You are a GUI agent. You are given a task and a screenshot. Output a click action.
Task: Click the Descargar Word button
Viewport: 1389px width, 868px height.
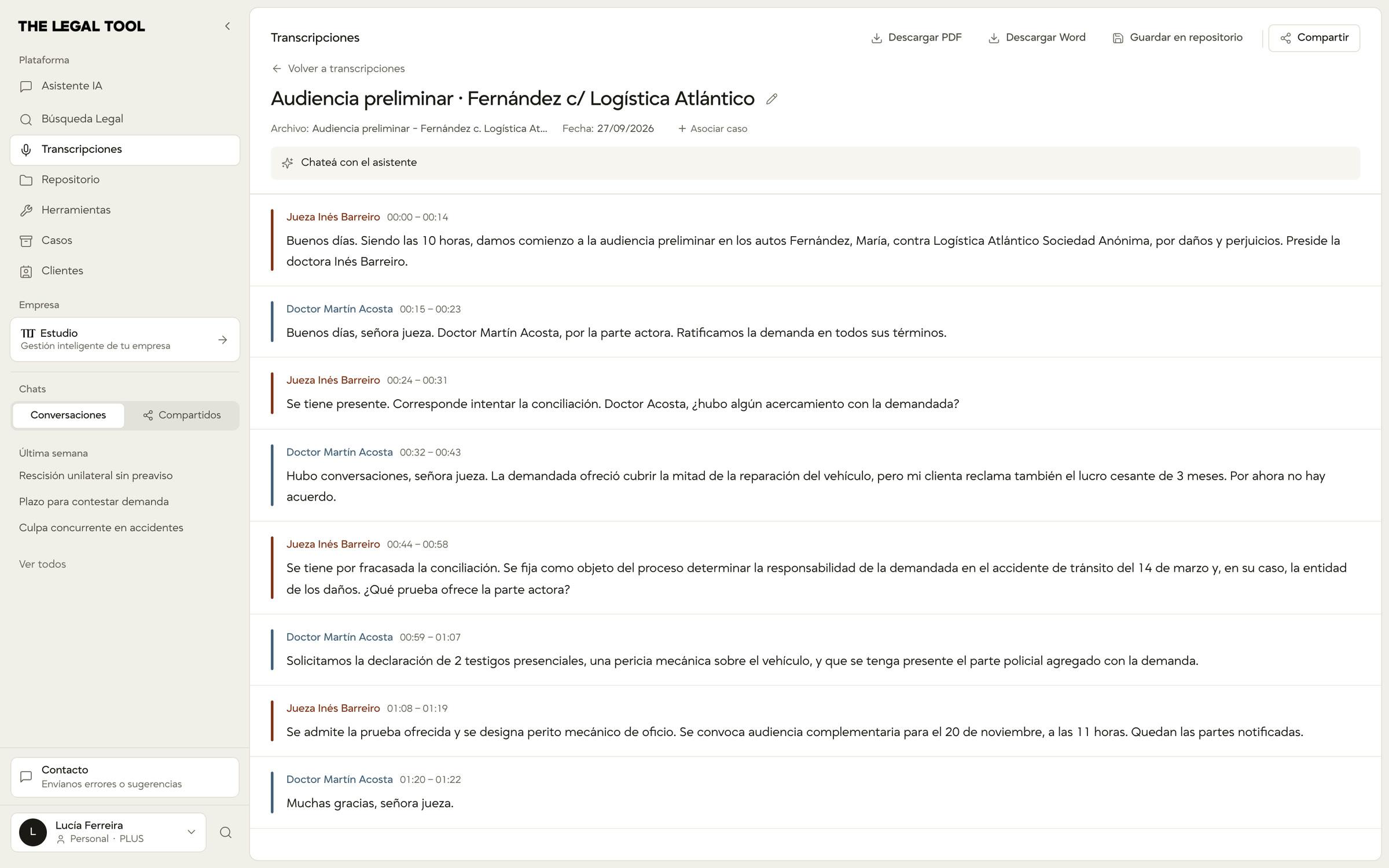pyautogui.click(x=1037, y=38)
